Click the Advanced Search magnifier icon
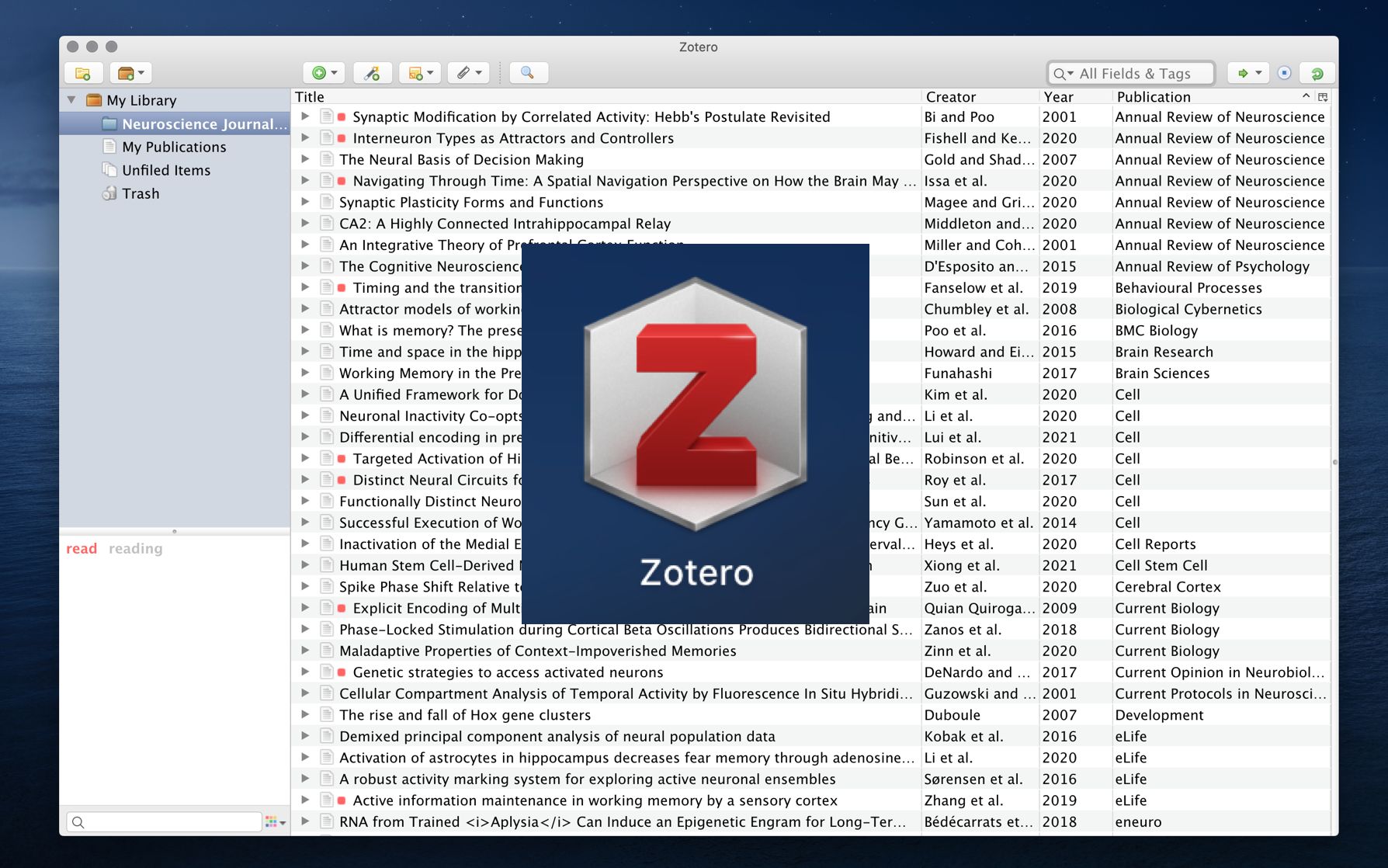Image resolution: width=1388 pixels, height=868 pixels. (x=527, y=73)
